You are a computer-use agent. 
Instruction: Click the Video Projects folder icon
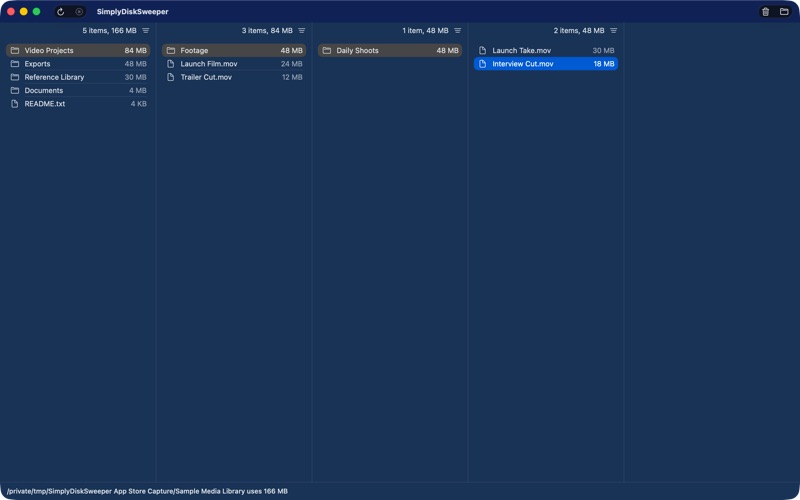click(15, 51)
